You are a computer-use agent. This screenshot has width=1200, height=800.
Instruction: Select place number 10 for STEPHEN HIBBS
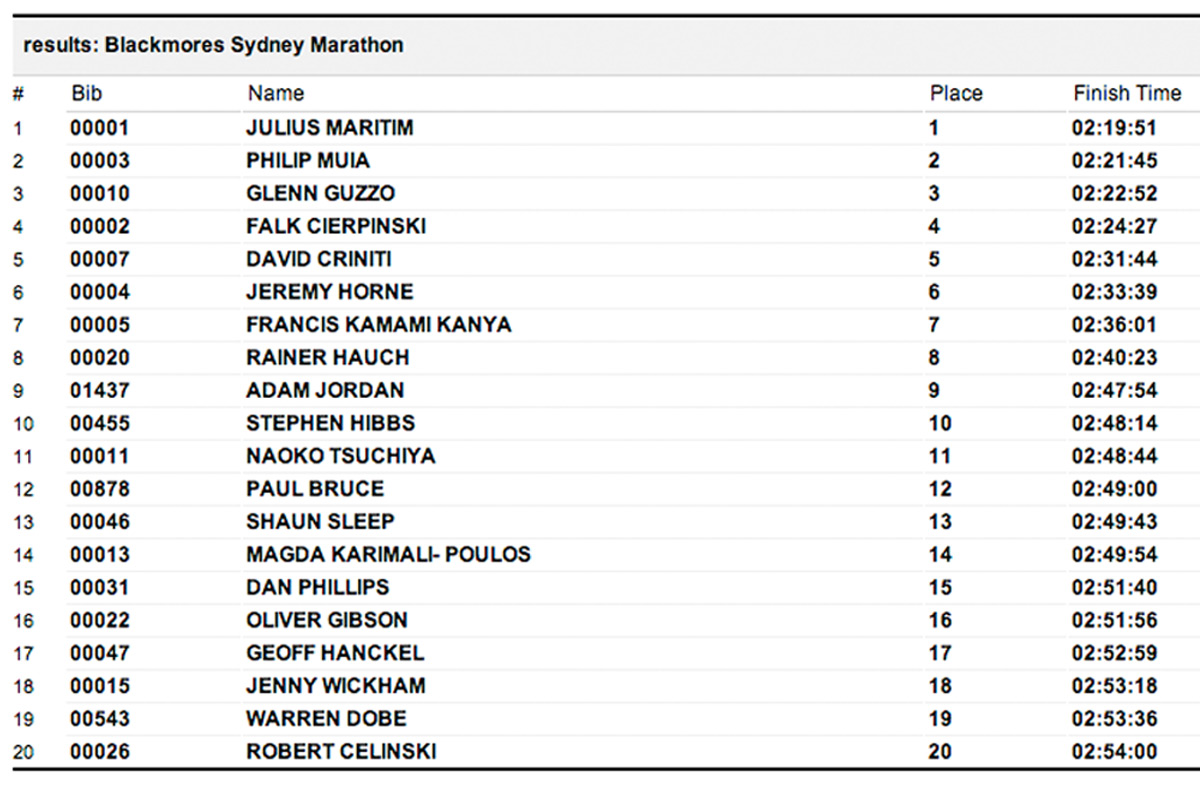(x=940, y=424)
